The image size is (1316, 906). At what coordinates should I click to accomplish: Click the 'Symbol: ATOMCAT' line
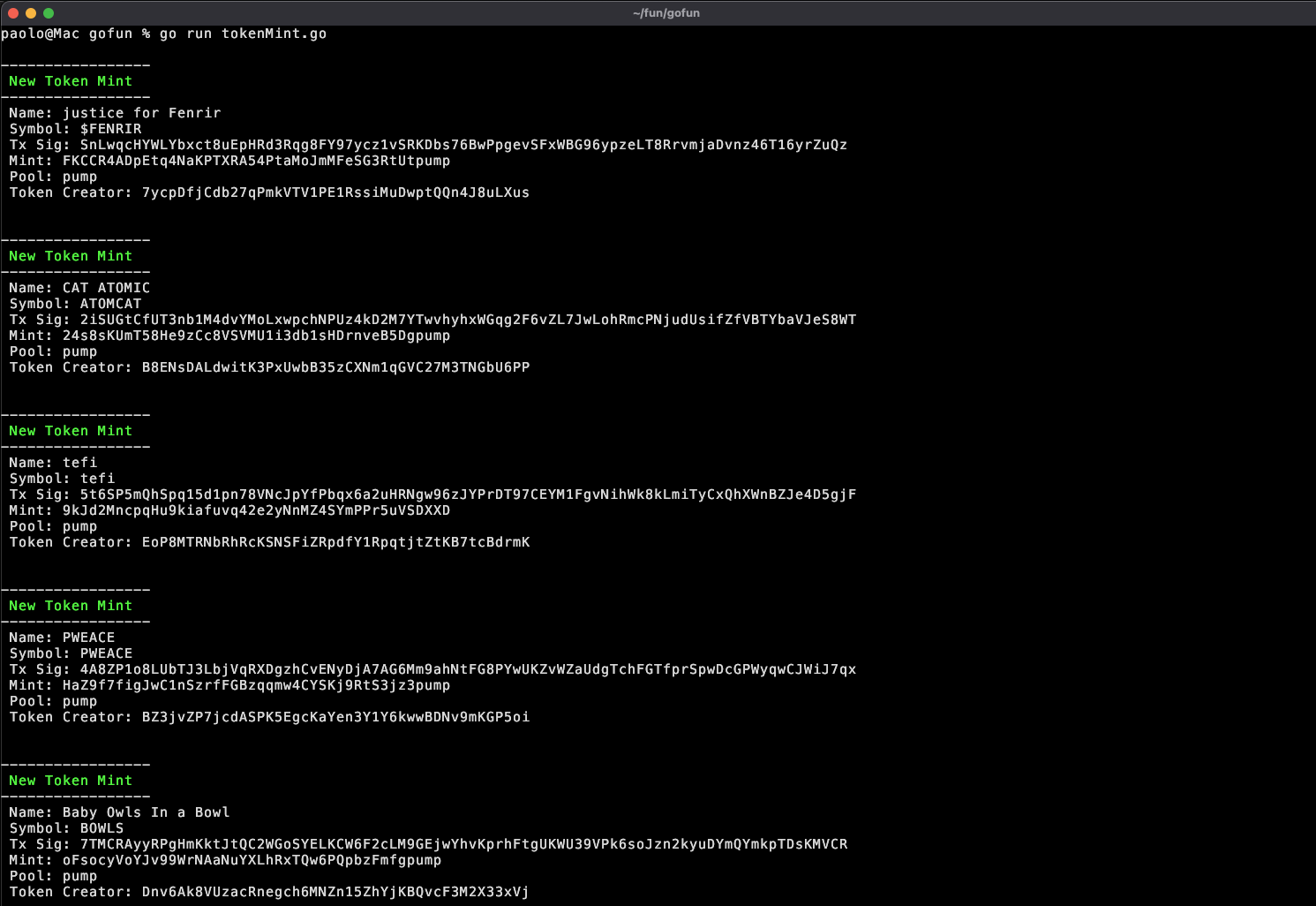click(x=76, y=304)
